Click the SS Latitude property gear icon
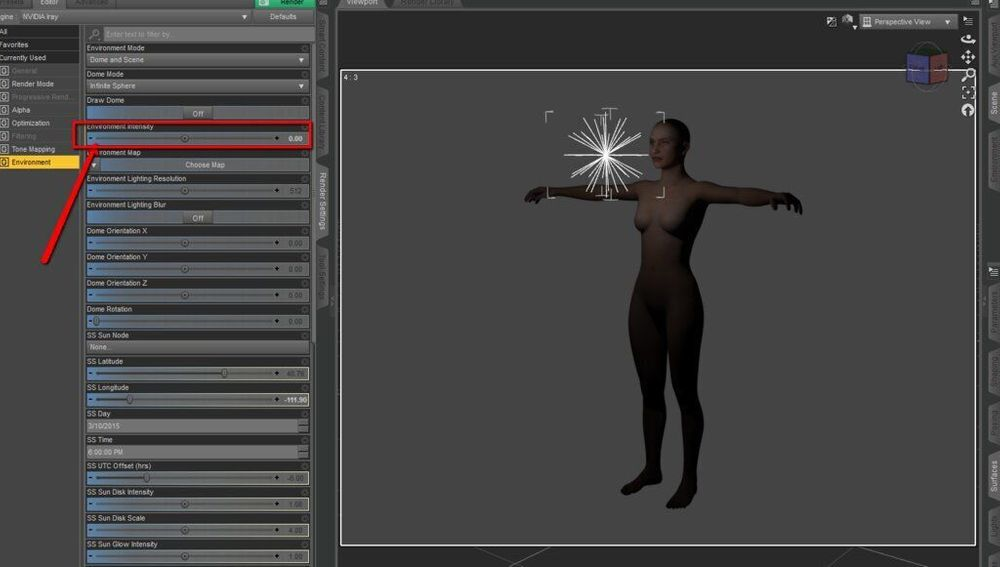This screenshot has width=1000, height=567. [x=305, y=362]
